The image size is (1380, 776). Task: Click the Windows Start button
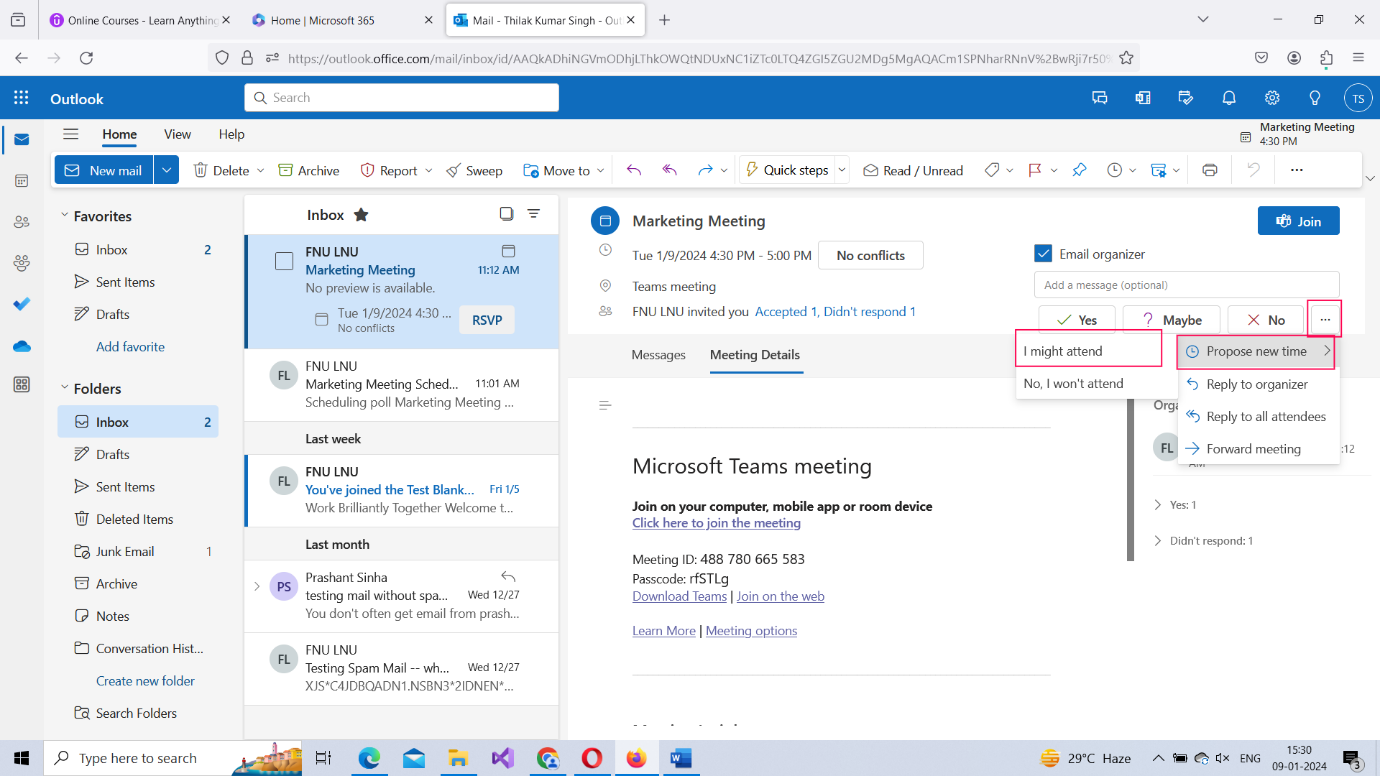click(x=21, y=758)
